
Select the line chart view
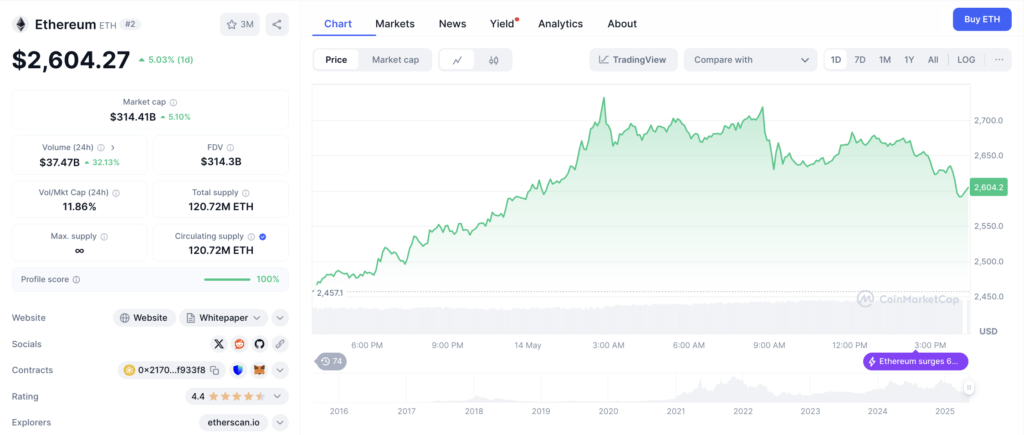[x=458, y=60]
